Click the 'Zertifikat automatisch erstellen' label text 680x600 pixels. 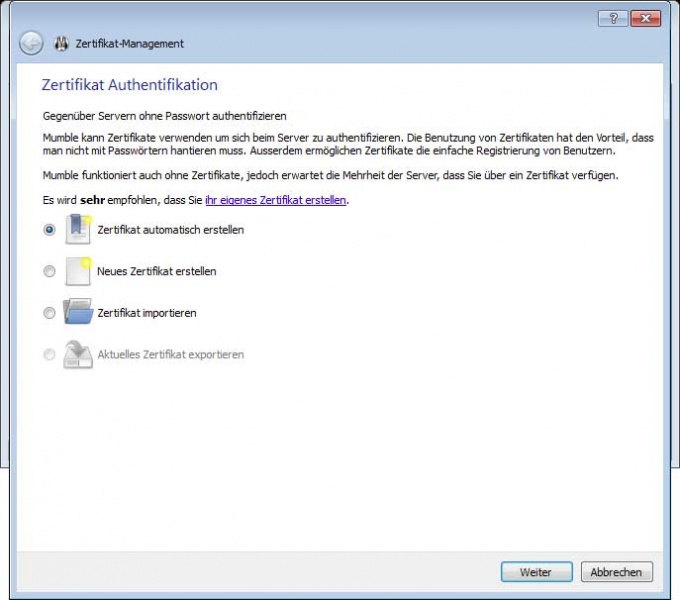coord(170,230)
